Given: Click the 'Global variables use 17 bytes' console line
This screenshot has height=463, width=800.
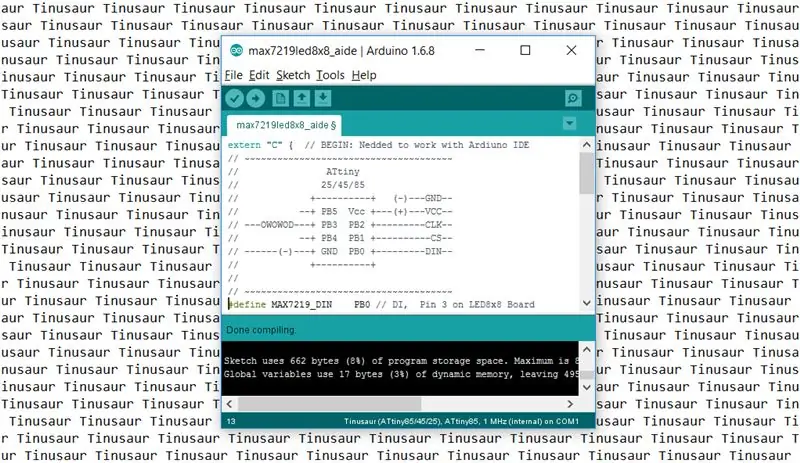Looking at the screenshot, I should pyautogui.click(x=401, y=374).
